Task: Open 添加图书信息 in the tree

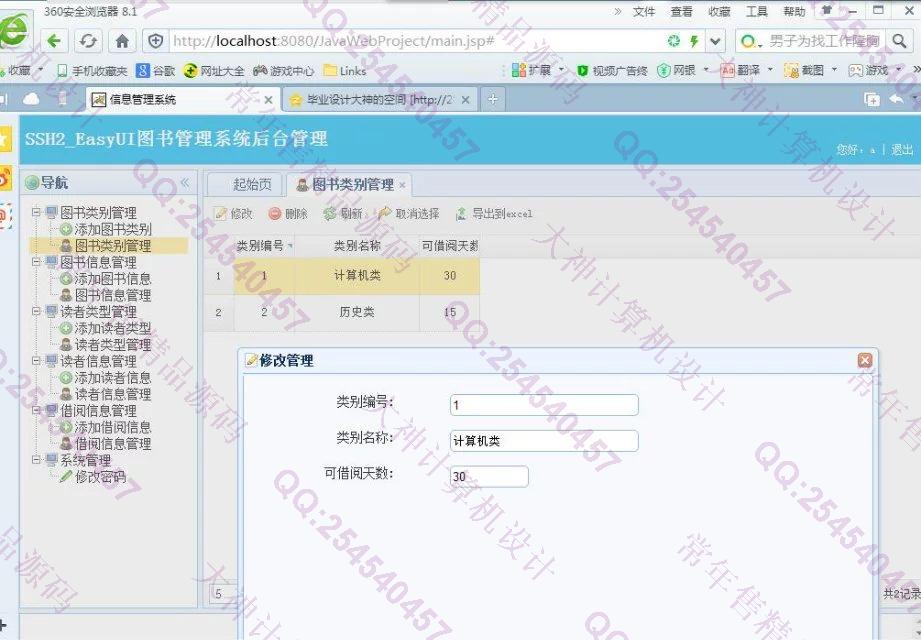Action: point(106,278)
